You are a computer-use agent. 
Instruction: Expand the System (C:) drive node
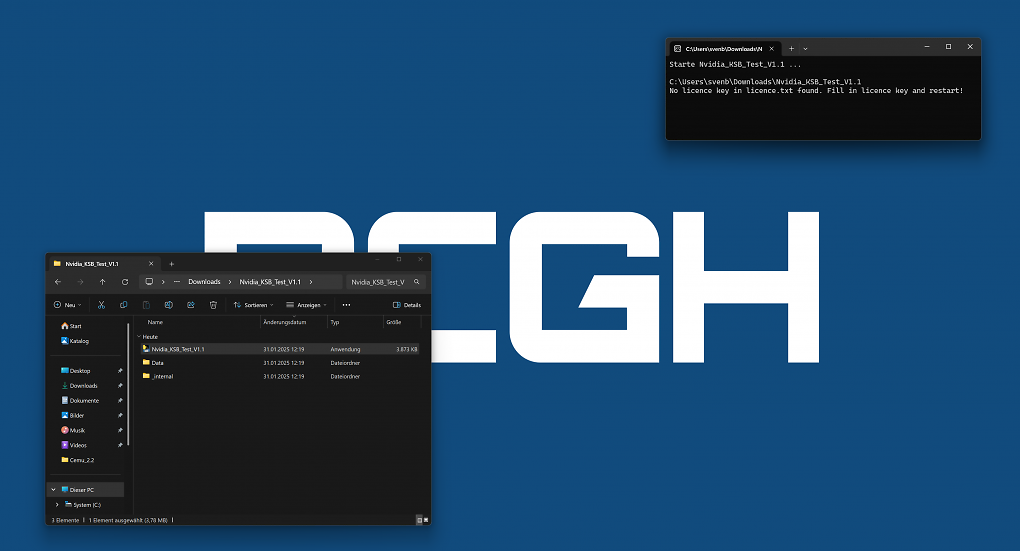pos(57,504)
